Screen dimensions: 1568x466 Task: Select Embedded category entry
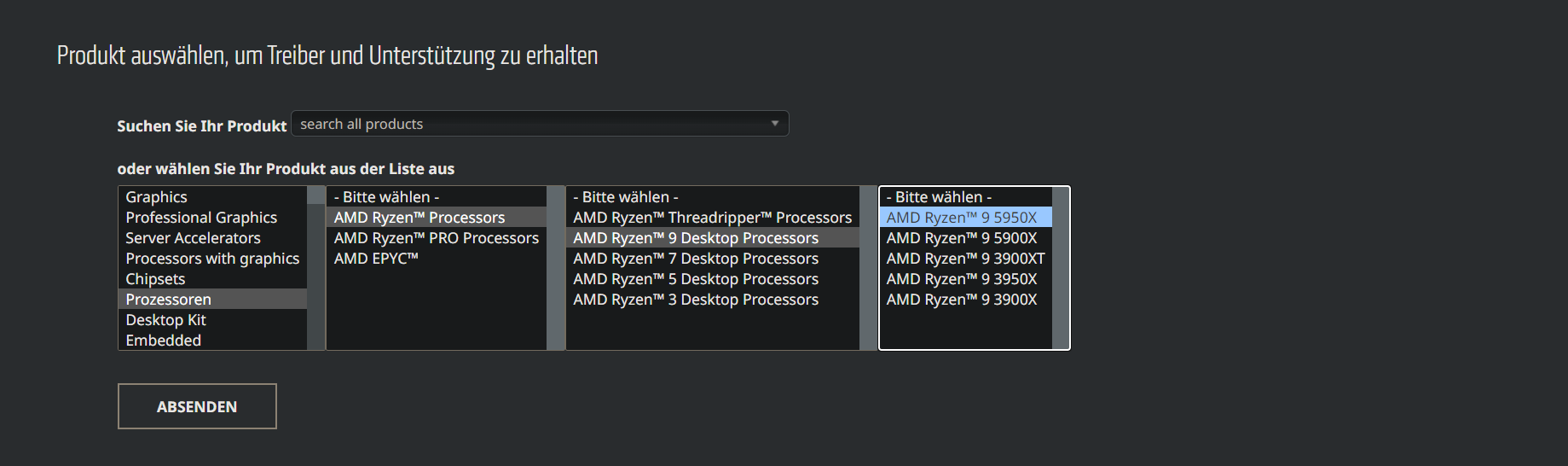pos(163,341)
